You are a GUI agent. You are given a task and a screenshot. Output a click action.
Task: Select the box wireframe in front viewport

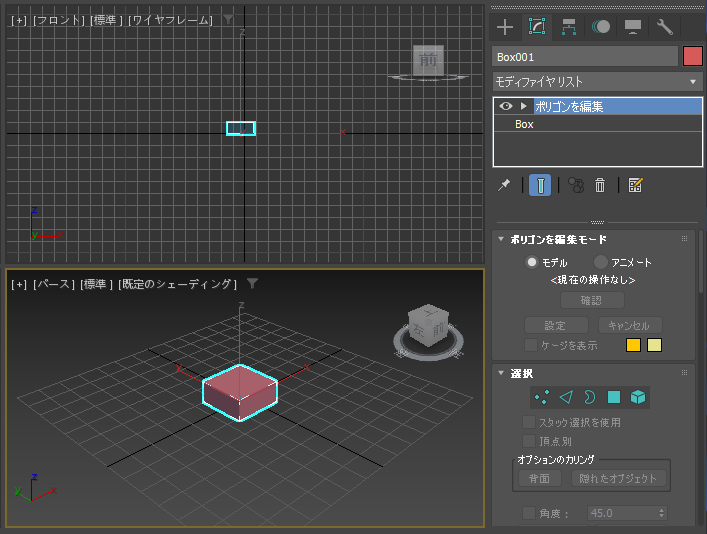pyautogui.click(x=241, y=128)
